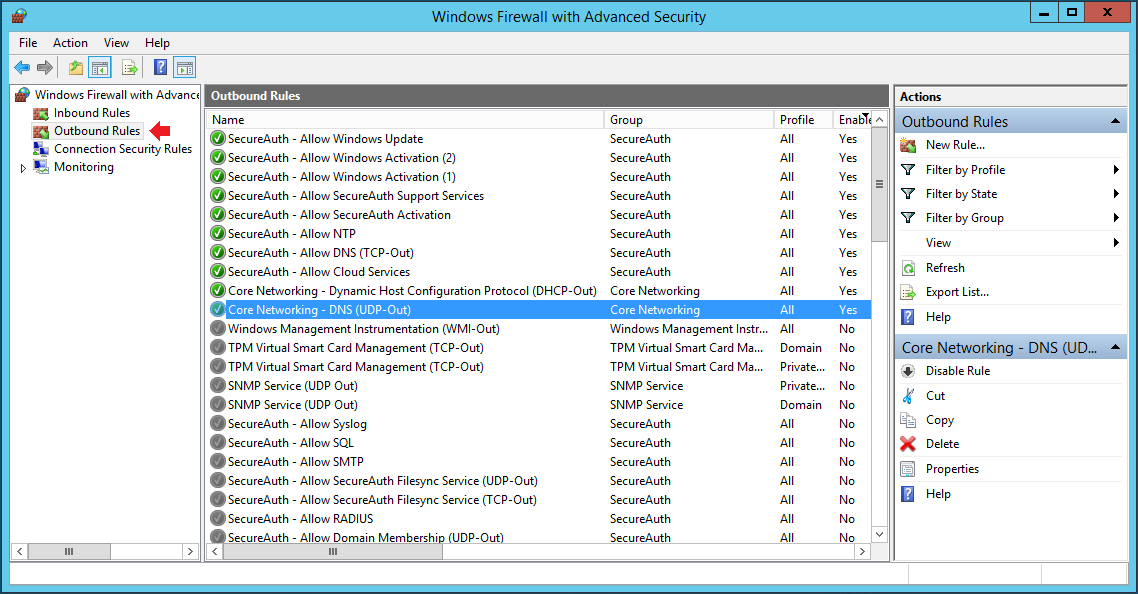Viewport: 1138px width, 594px height.
Task: Click the Back arrow in the toolbar
Action: point(22,68)
